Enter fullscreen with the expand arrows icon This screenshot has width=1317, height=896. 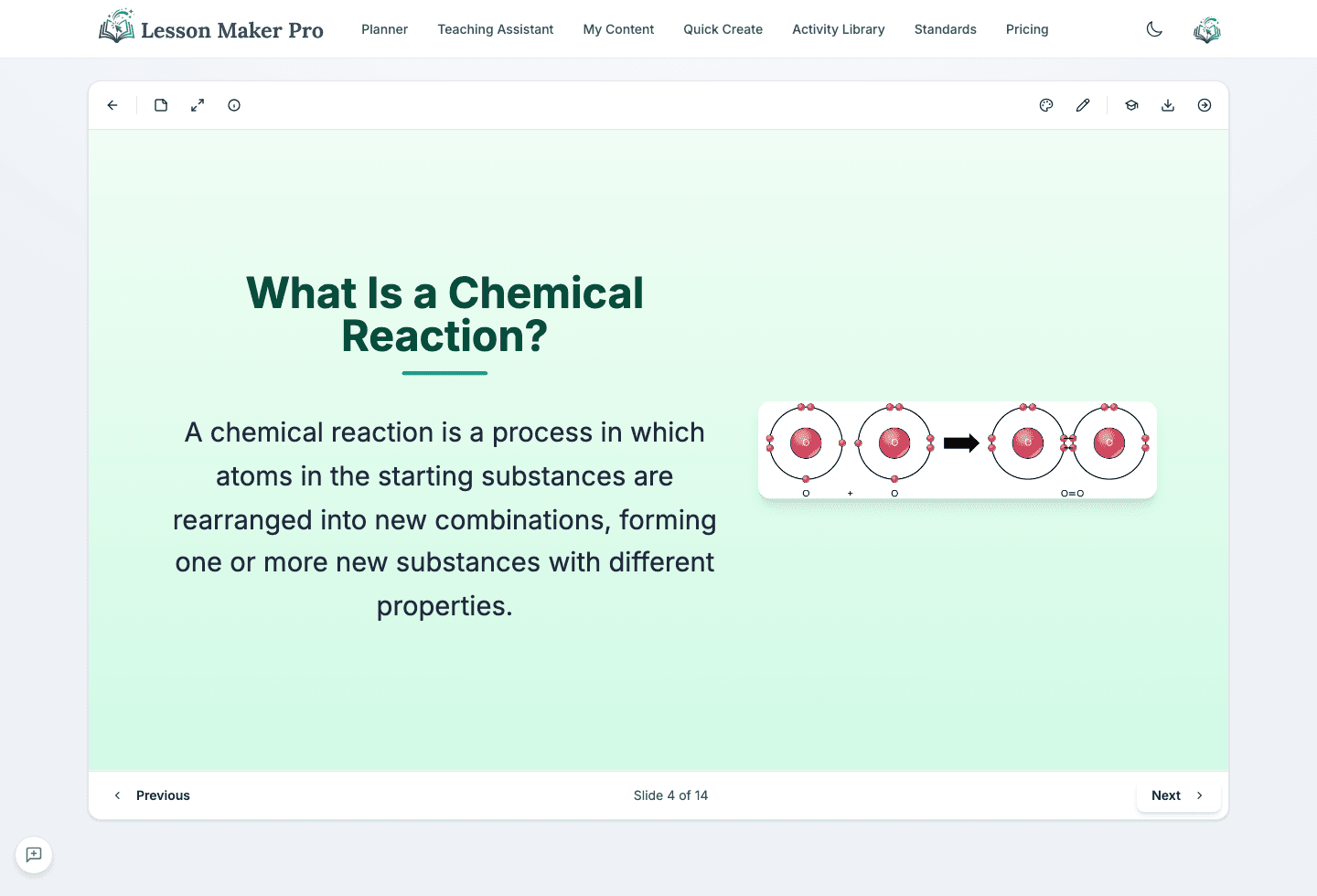198,105
